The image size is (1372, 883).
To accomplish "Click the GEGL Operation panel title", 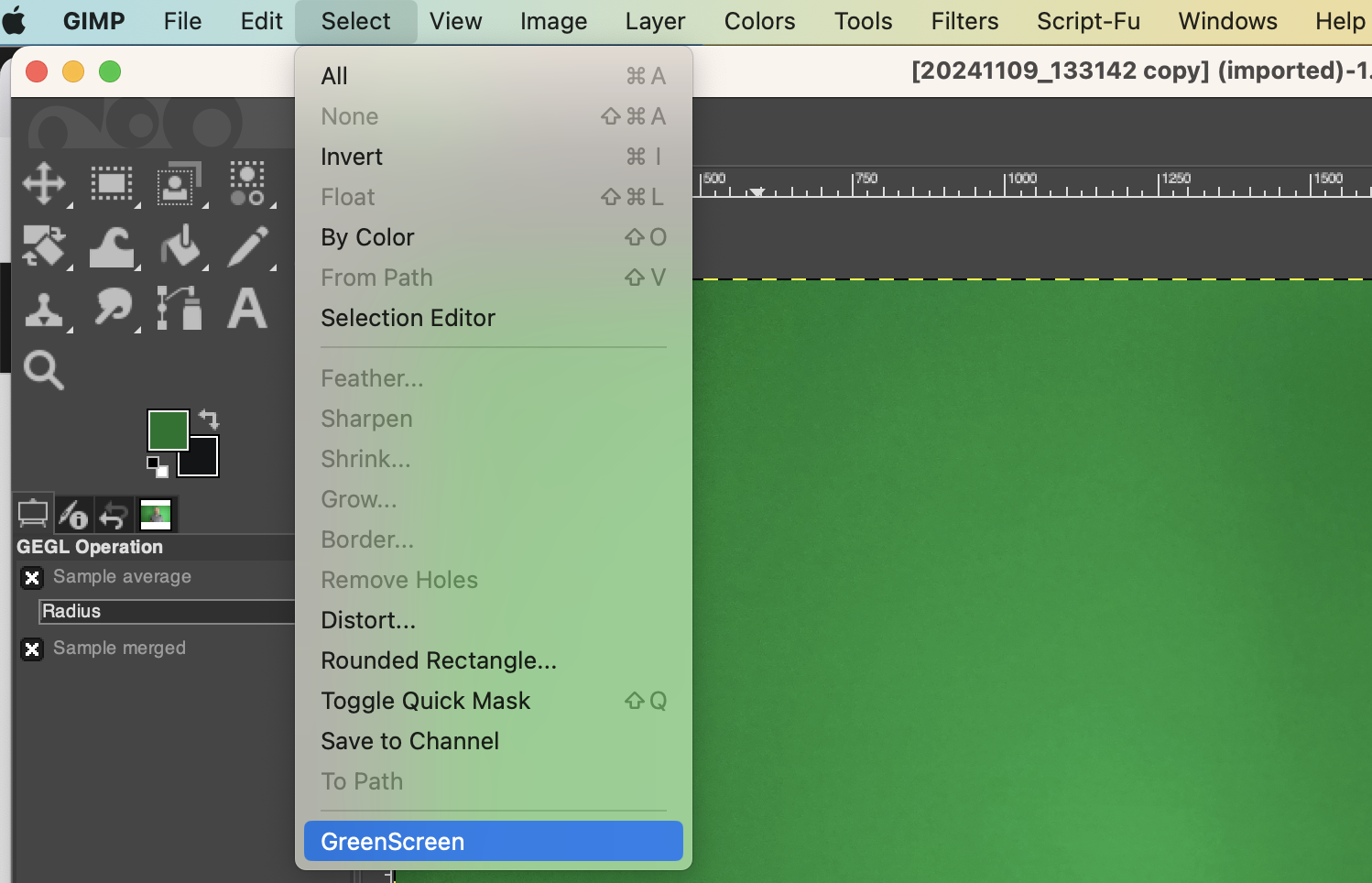I will (90, 547).
